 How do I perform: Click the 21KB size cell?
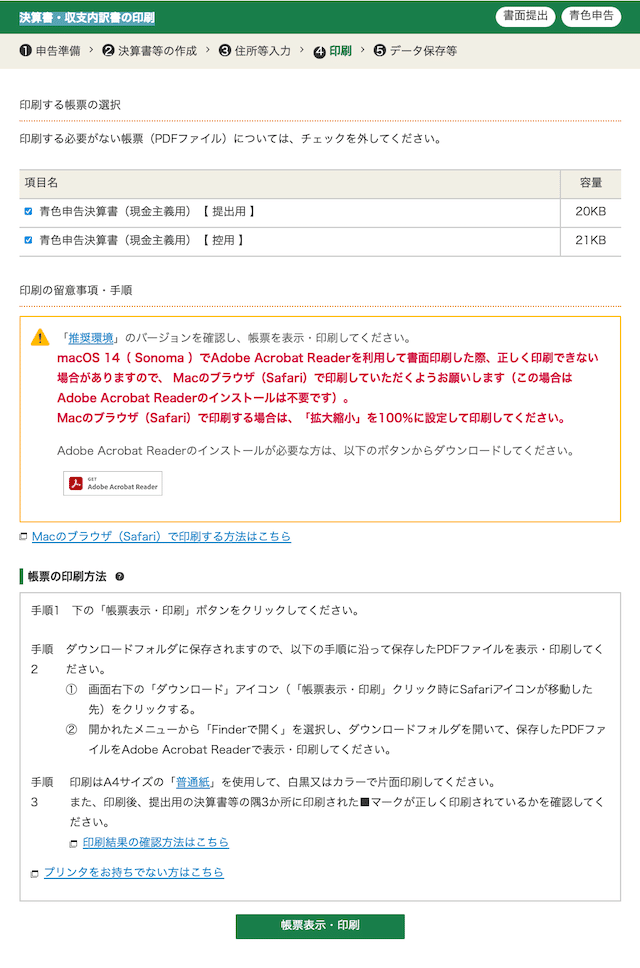coord(591,240)
